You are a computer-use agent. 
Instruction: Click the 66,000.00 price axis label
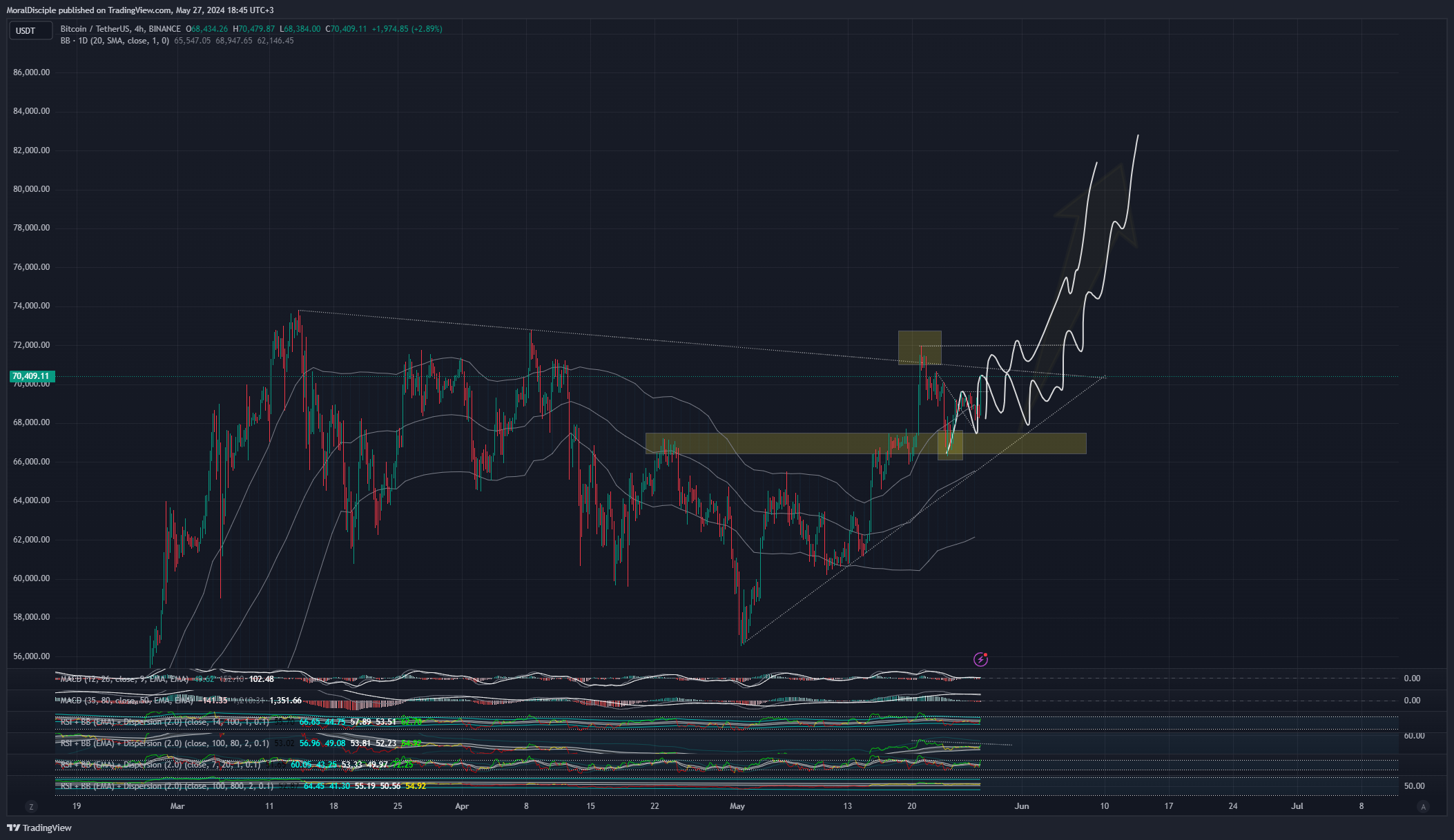(32, 462)
